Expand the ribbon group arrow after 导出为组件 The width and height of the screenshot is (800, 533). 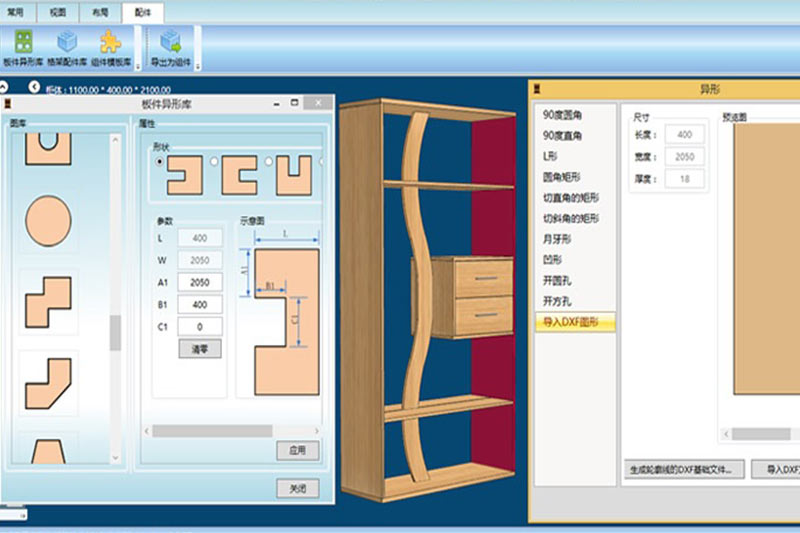coord(197,67)
